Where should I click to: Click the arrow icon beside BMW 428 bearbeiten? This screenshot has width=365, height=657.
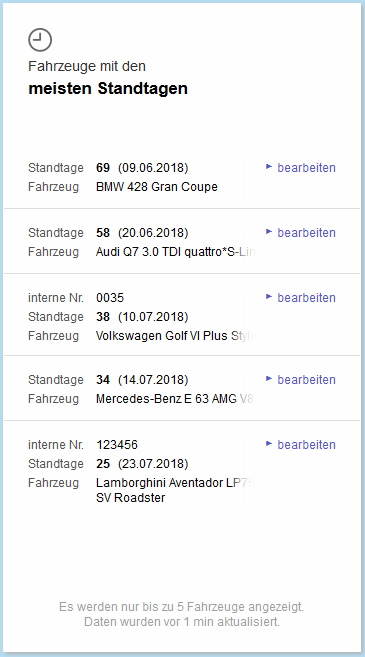click(x=269, y=167)
